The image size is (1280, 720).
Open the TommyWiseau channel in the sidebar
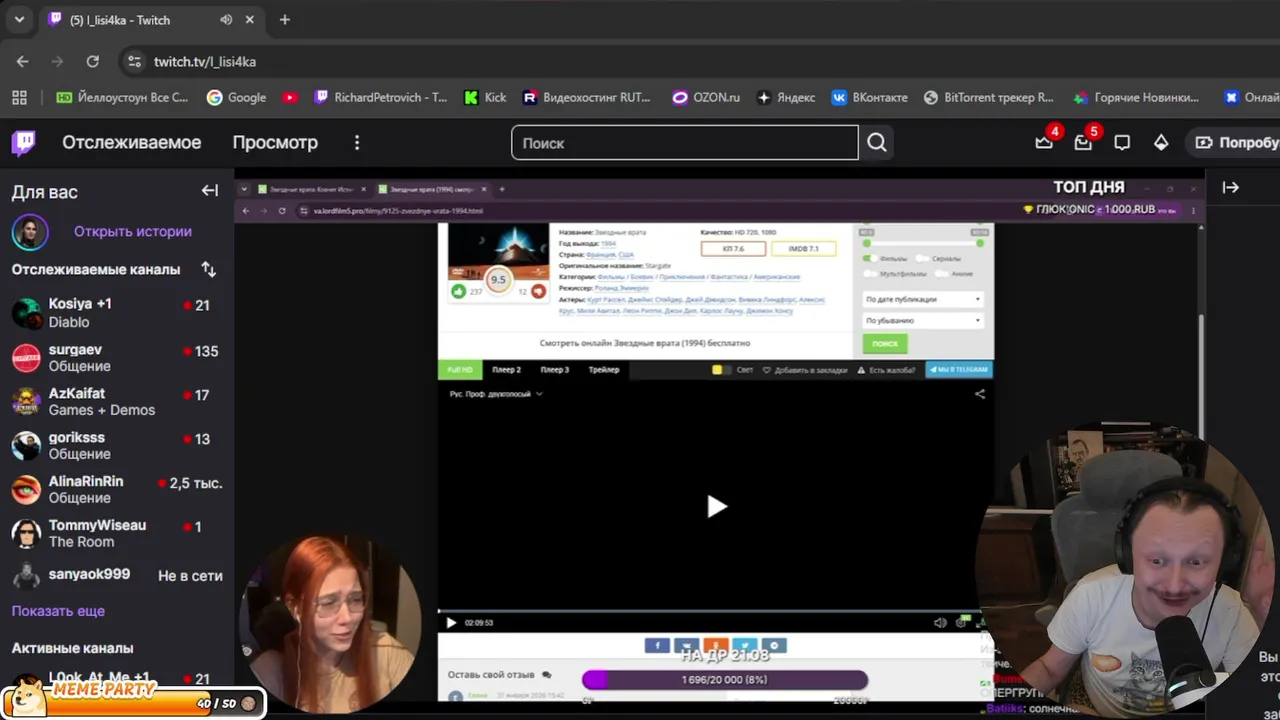tap(117, 533)
